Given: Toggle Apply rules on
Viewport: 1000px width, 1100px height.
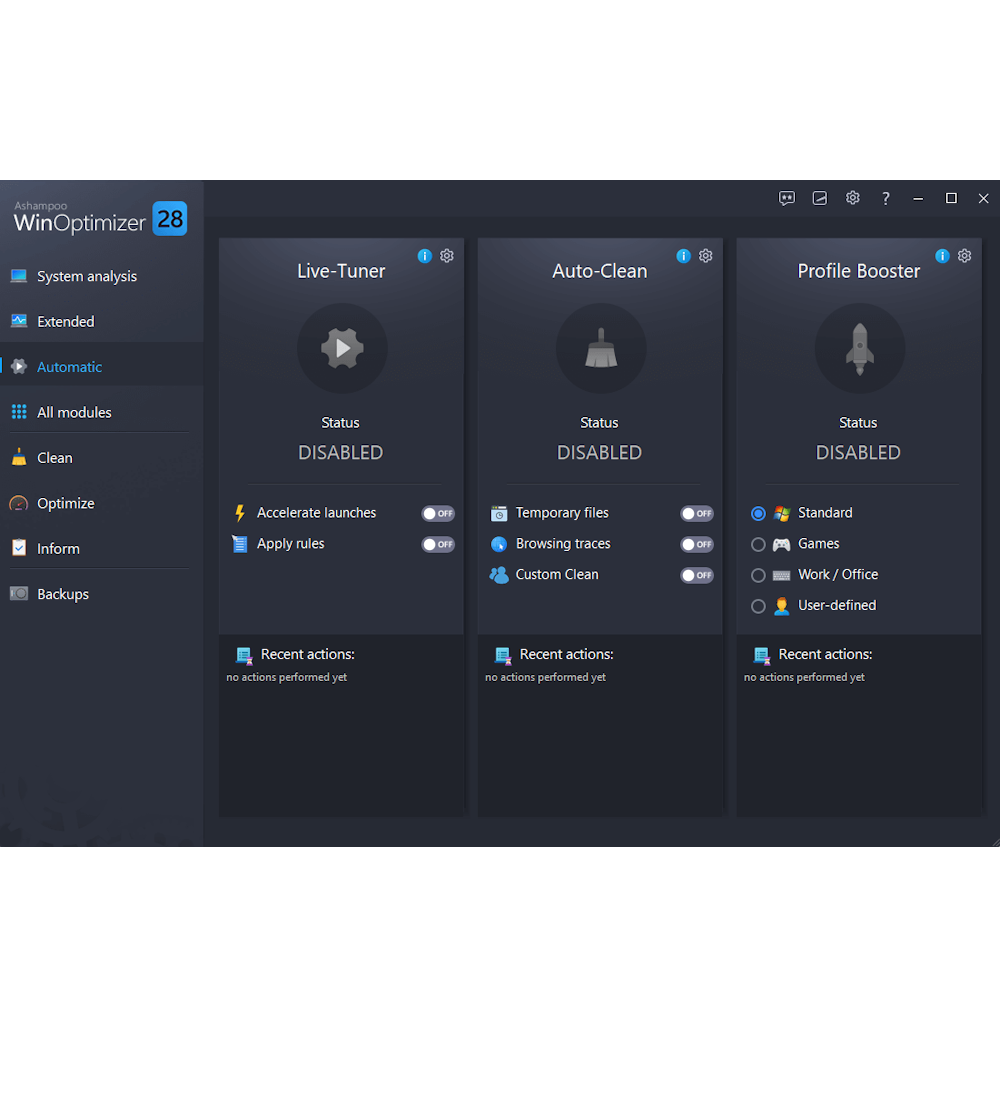Looking at the screenshot, I should [x=438, y=545].
